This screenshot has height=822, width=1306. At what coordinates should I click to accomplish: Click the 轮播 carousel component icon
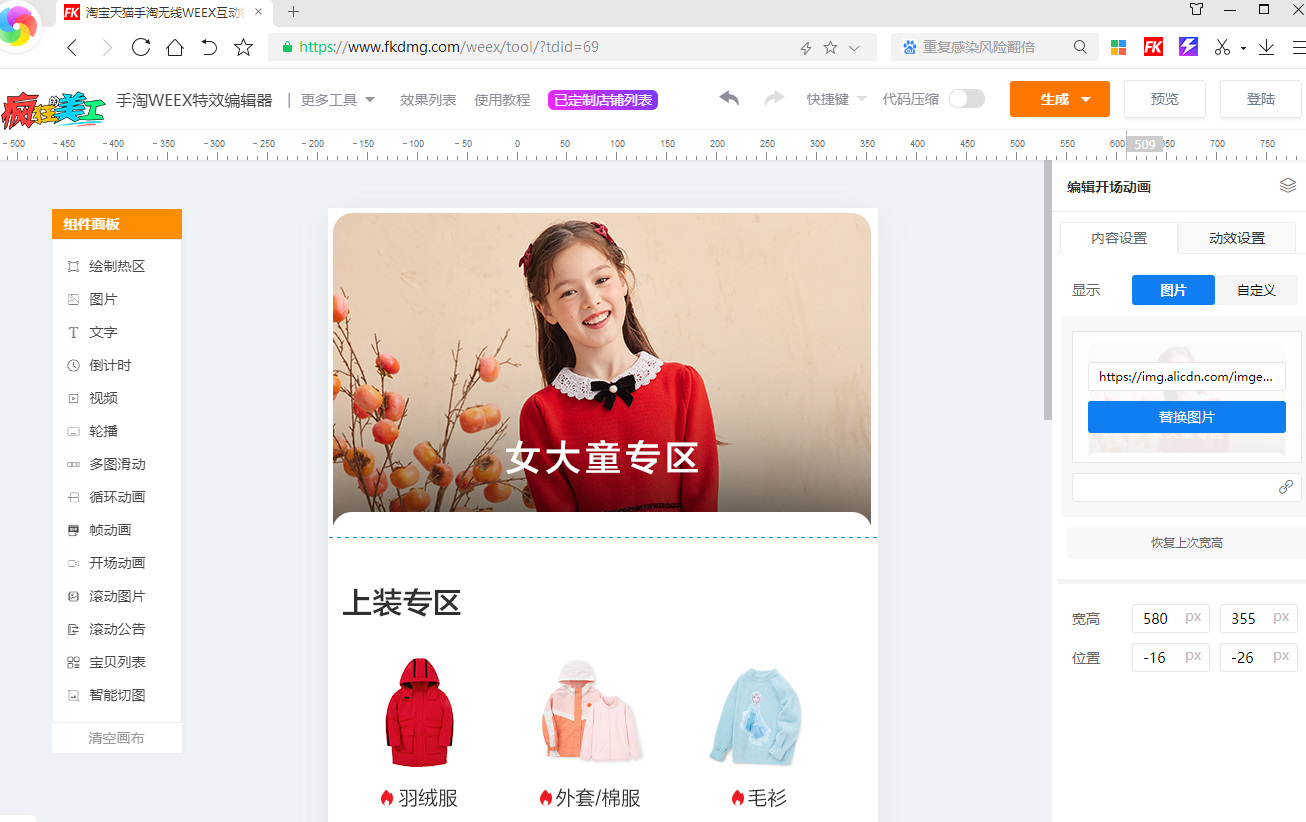[x=73, y=431]
